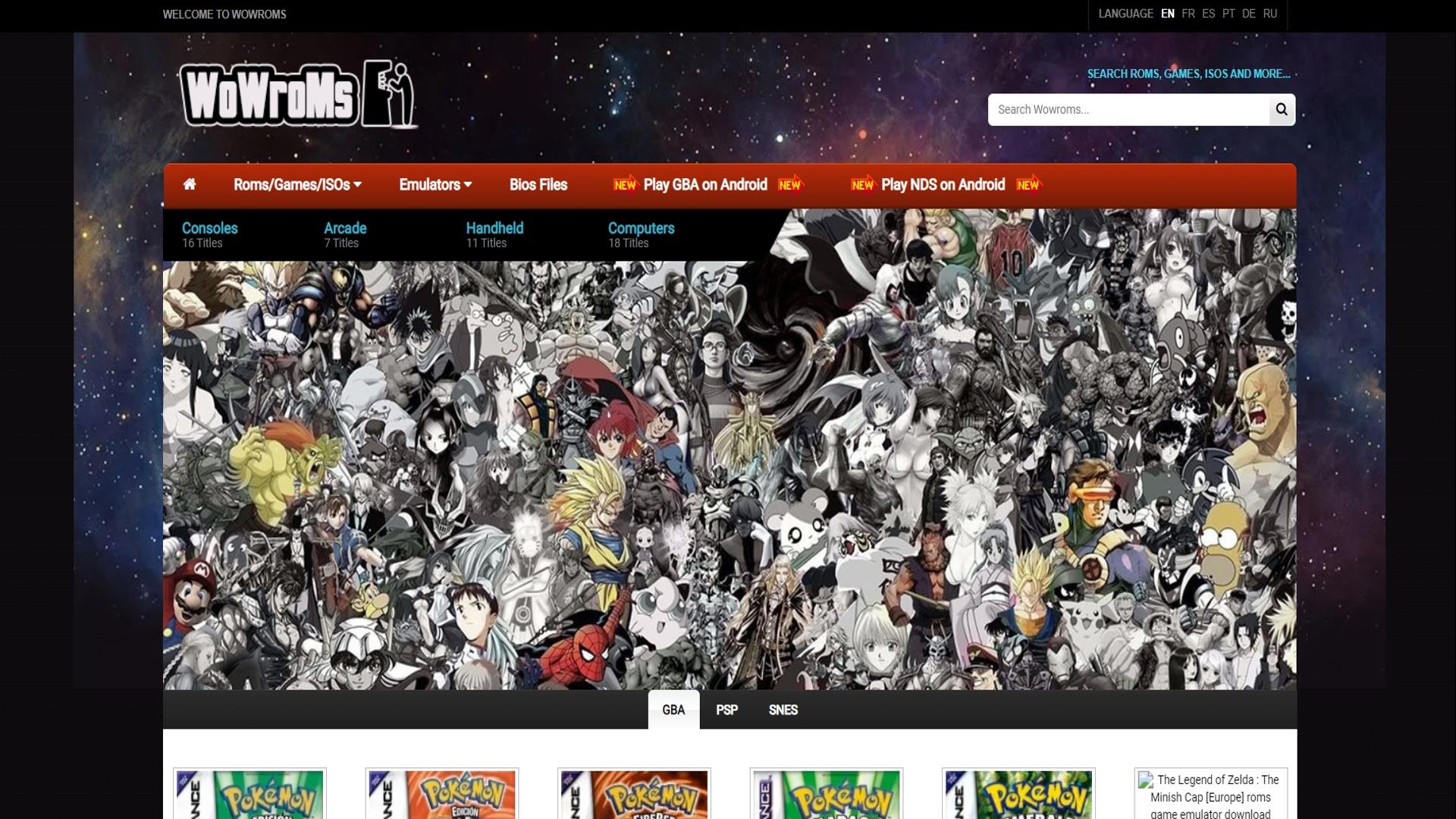Switch language to ES
This screenshot has width=1456, height=819.
(1209, 14)
